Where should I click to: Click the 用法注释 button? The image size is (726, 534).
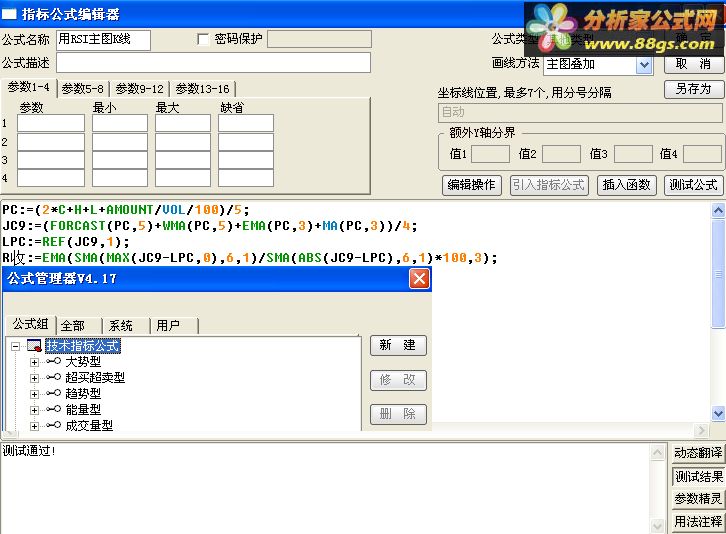(698, 522)
